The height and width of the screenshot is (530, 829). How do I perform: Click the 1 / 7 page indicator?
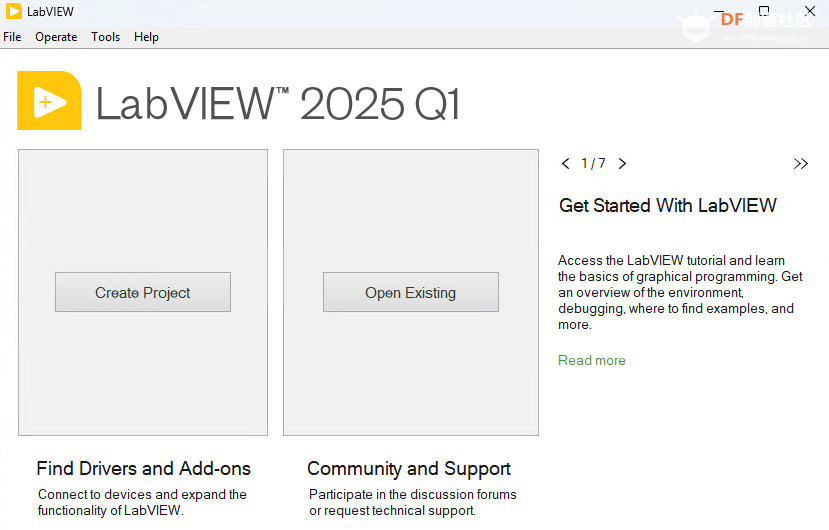593,163
